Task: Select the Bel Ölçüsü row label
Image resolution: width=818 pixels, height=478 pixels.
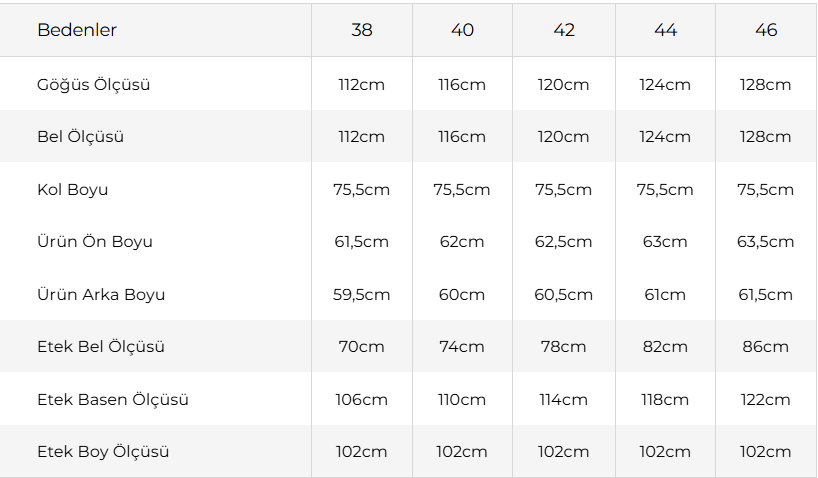Action: click(81, 137)
